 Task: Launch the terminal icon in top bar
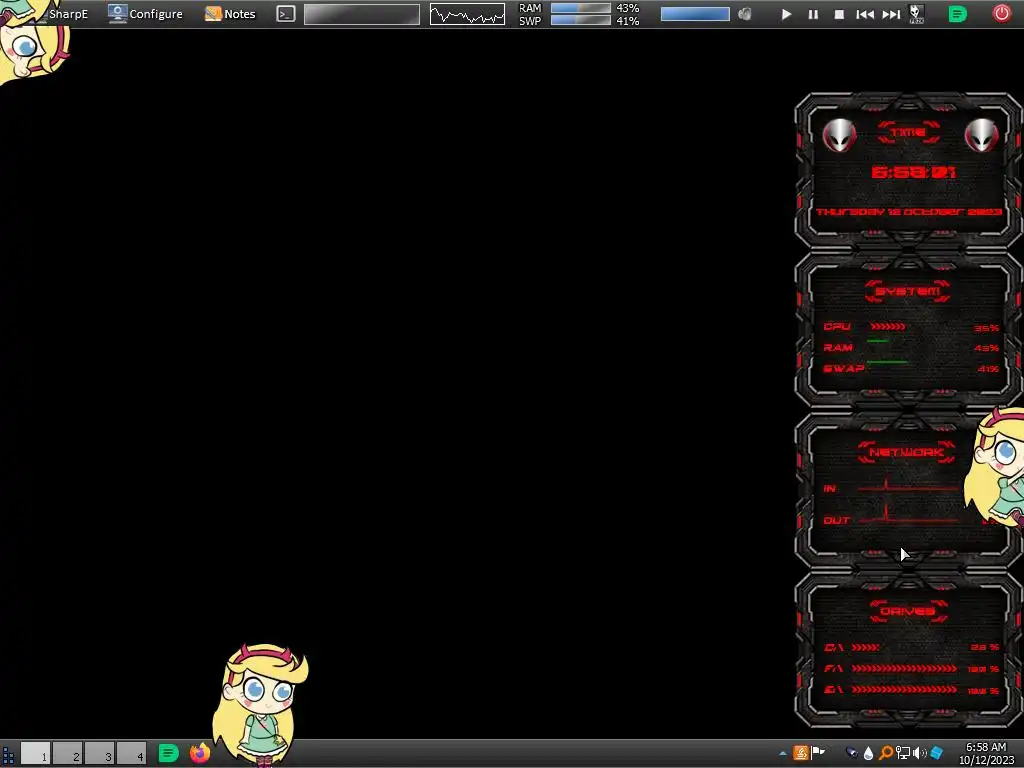[285, 14]
